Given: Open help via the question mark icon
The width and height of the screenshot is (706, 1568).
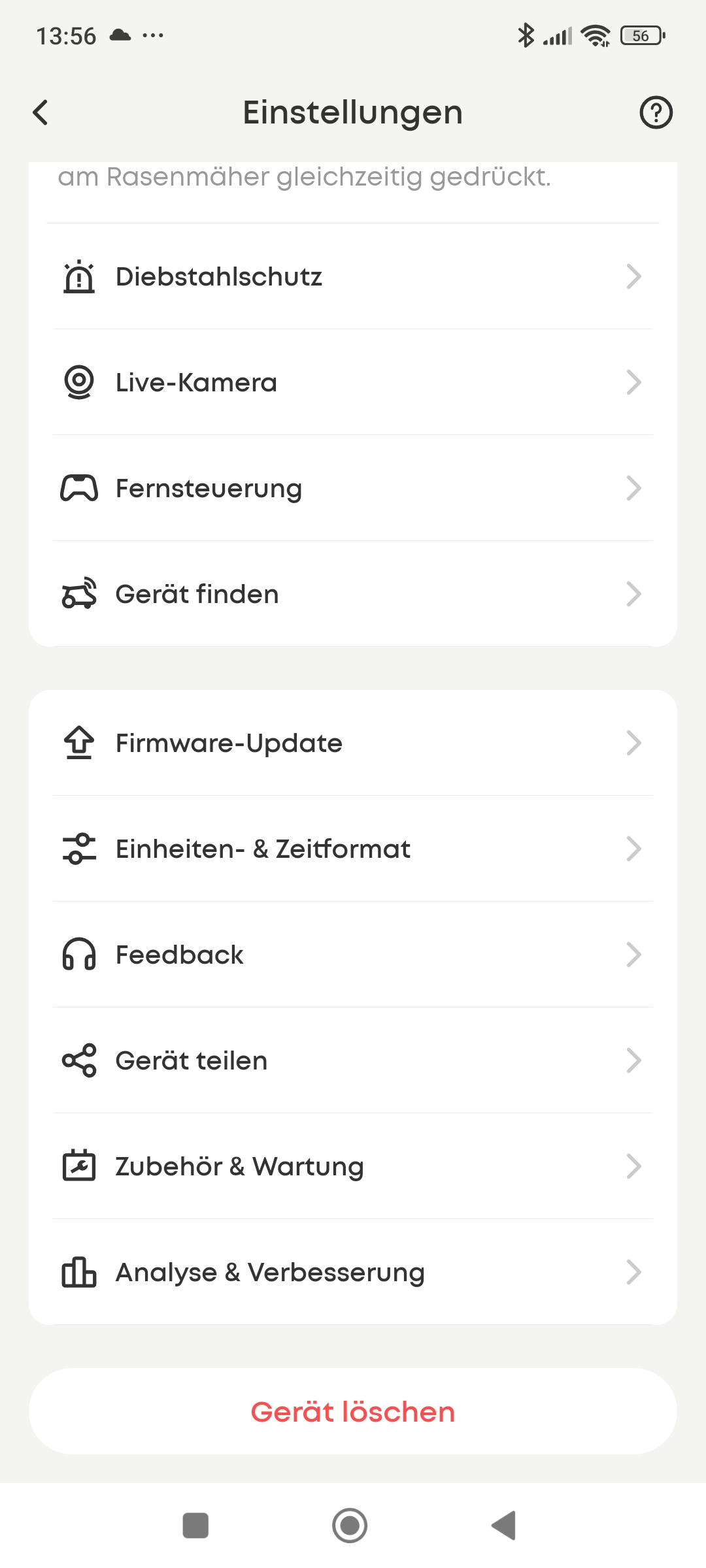Looking at the screenshot, I should pos(656,112).
